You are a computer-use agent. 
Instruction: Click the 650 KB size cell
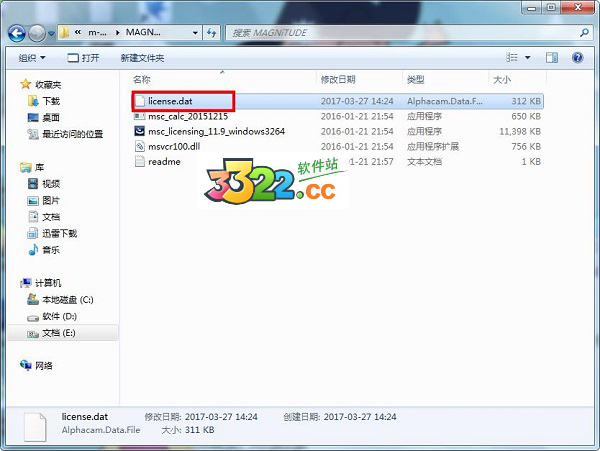click(526, 116)
